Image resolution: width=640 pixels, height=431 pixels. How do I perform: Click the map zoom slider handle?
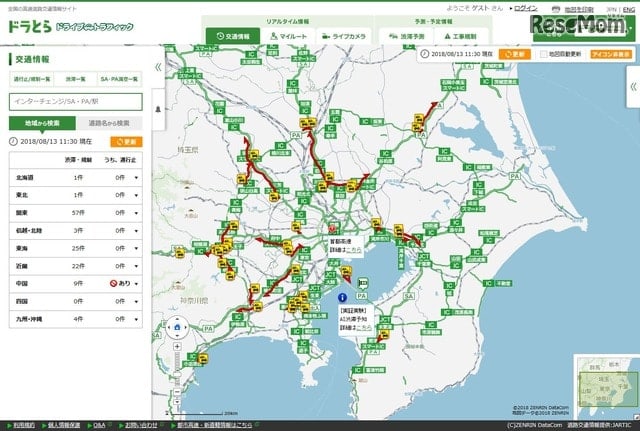[177, 375]
